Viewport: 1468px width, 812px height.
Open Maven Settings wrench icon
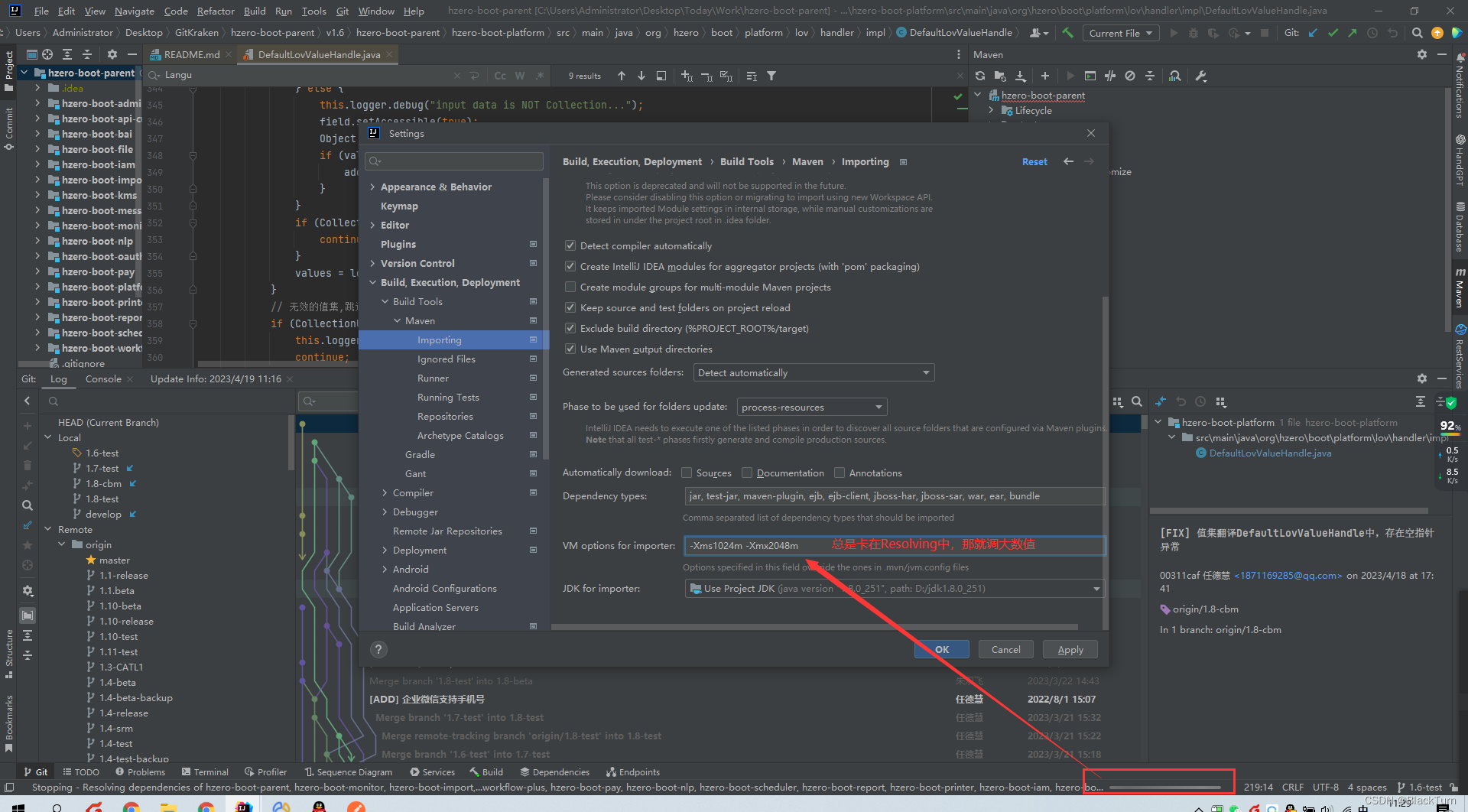[1201, 76]
